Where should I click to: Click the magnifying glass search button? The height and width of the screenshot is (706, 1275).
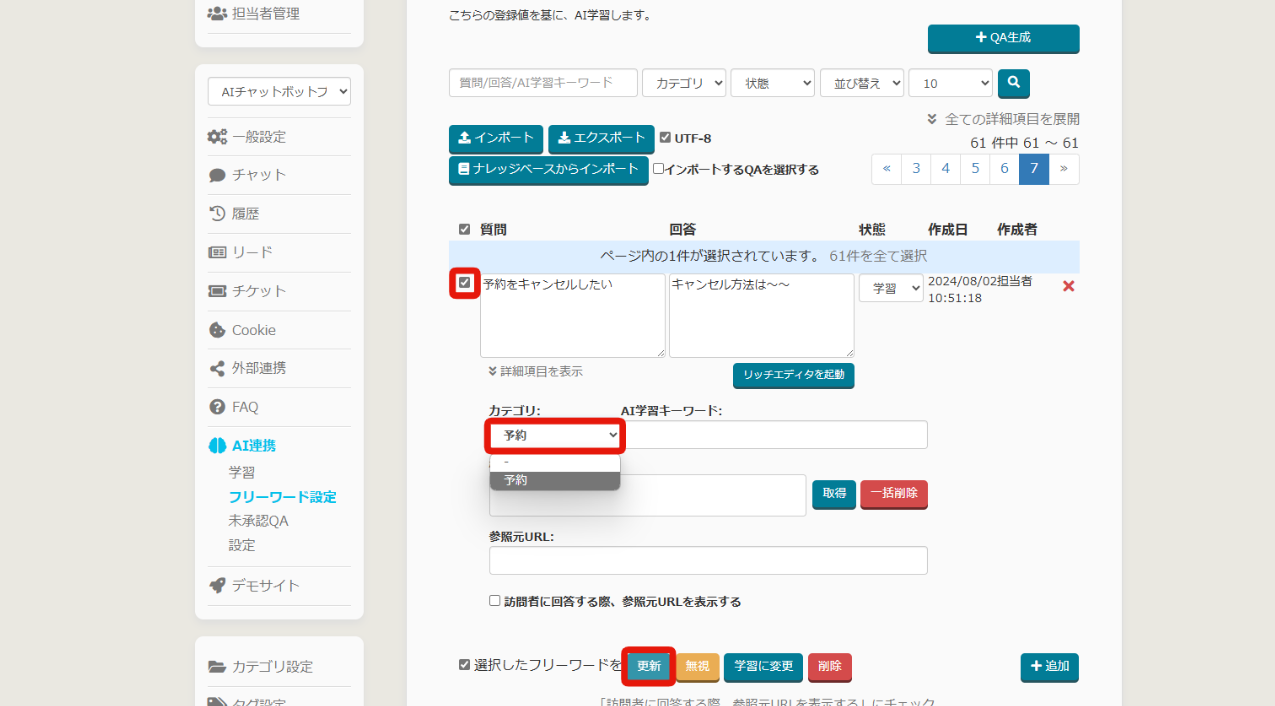1013,83
